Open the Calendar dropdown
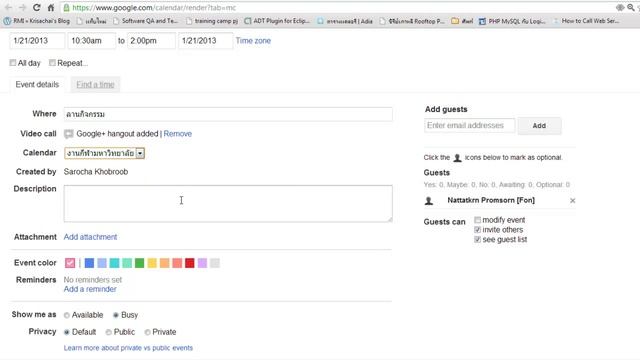640x360 pixels. [104, 153]
